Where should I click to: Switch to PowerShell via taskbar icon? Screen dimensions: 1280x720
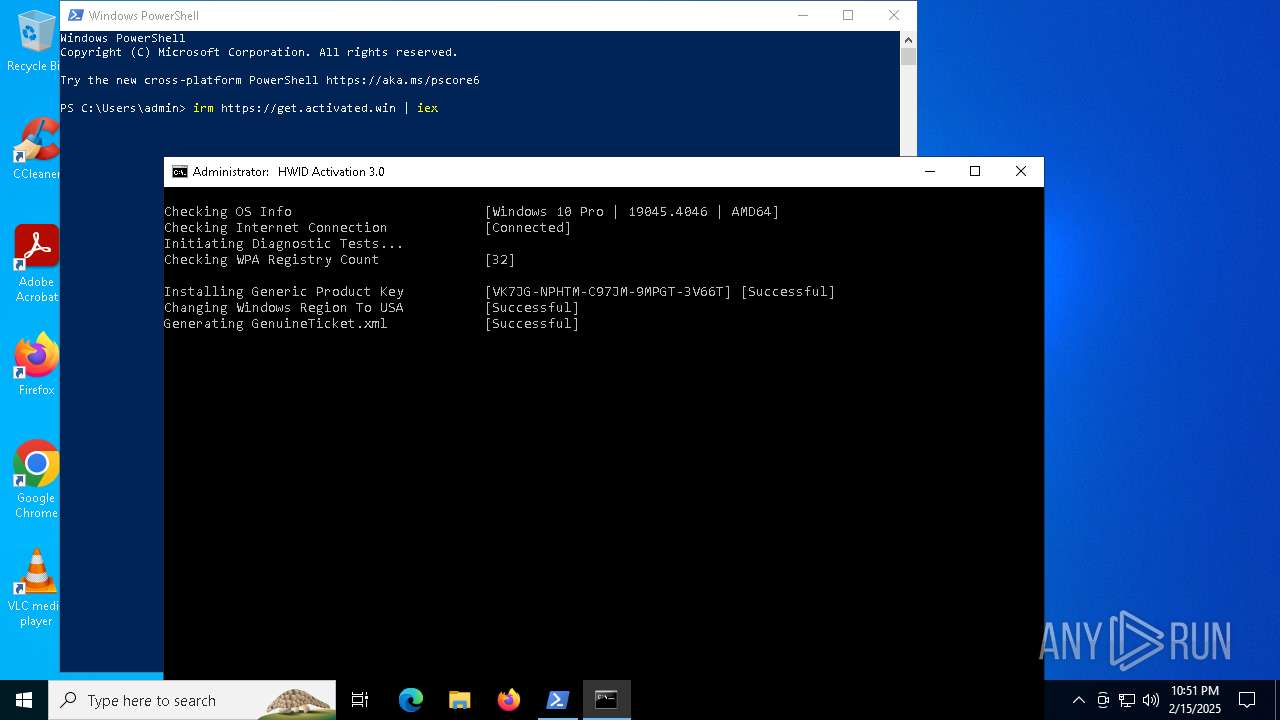tap(557, 700)
